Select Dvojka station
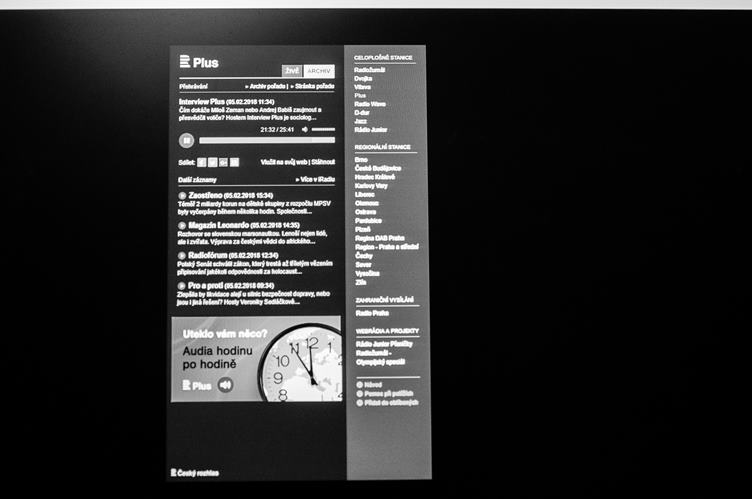The height and width of the screenshot is (499, 752). [x=363, y=79]
